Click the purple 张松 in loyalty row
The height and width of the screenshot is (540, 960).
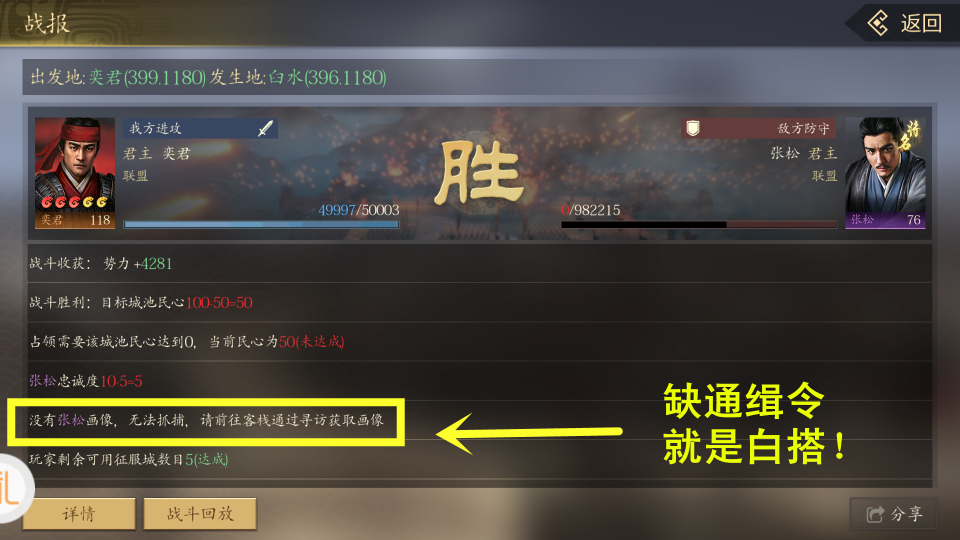coord(43,381)
